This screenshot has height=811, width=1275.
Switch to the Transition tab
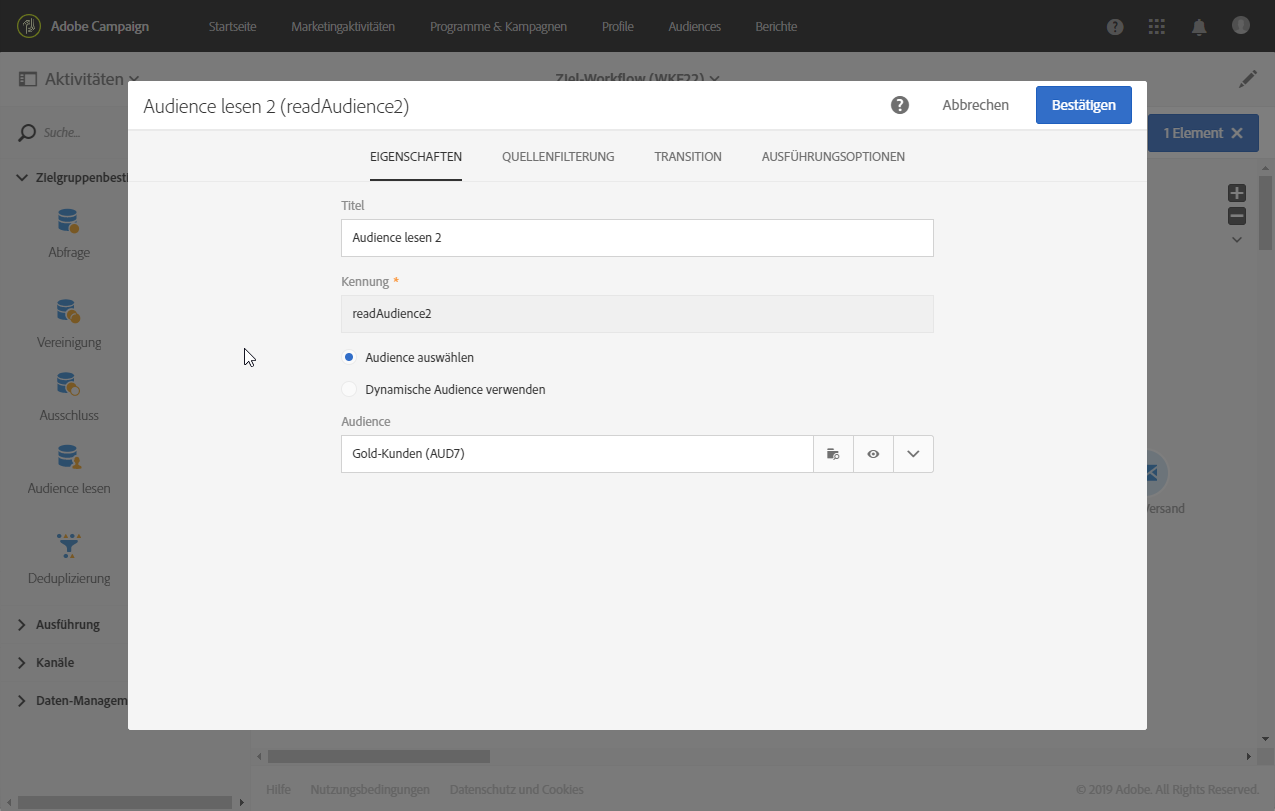tap(688, 157)
